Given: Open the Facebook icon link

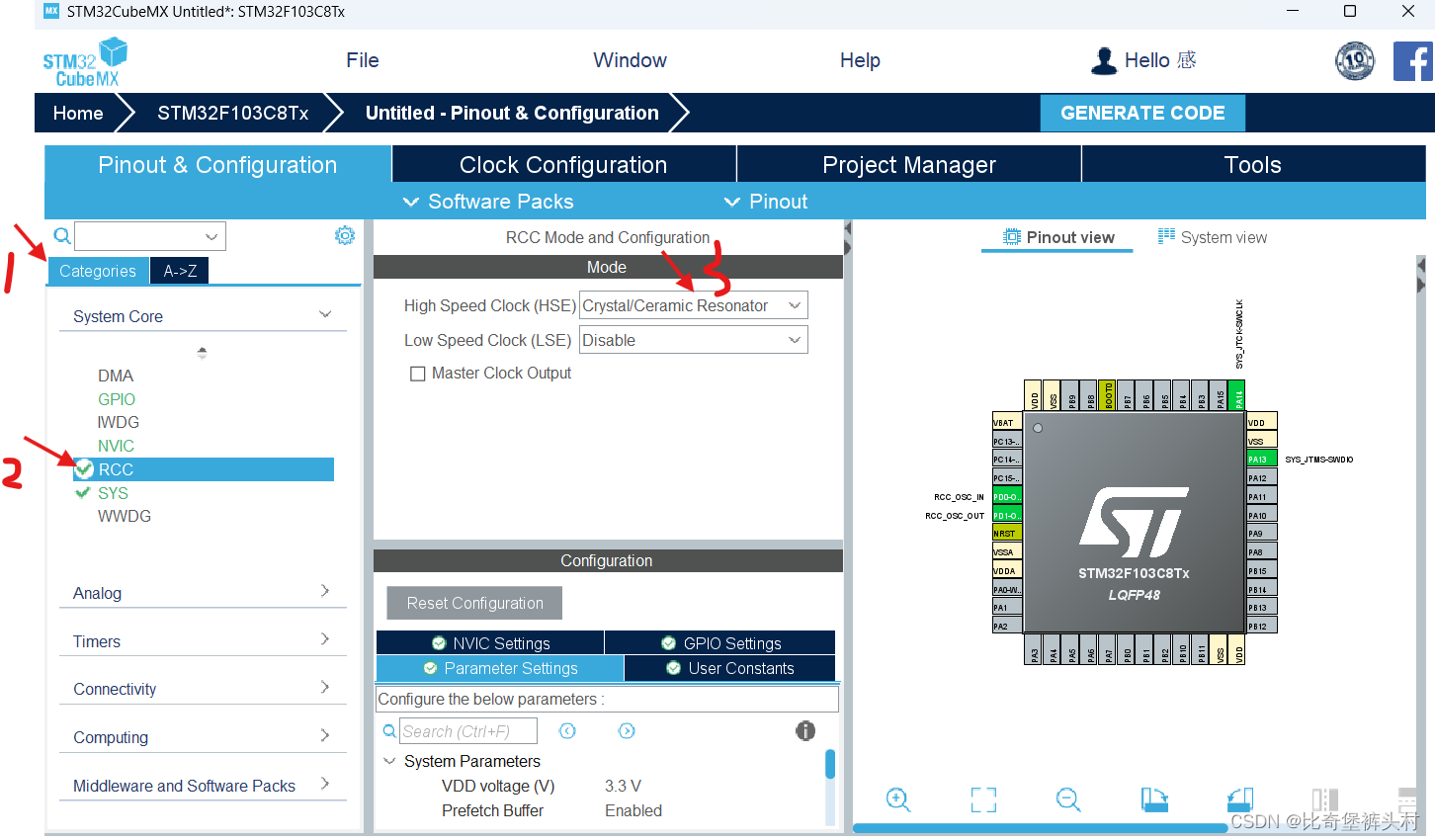Looking at the screenshot, I should (x=1413, y=61).
